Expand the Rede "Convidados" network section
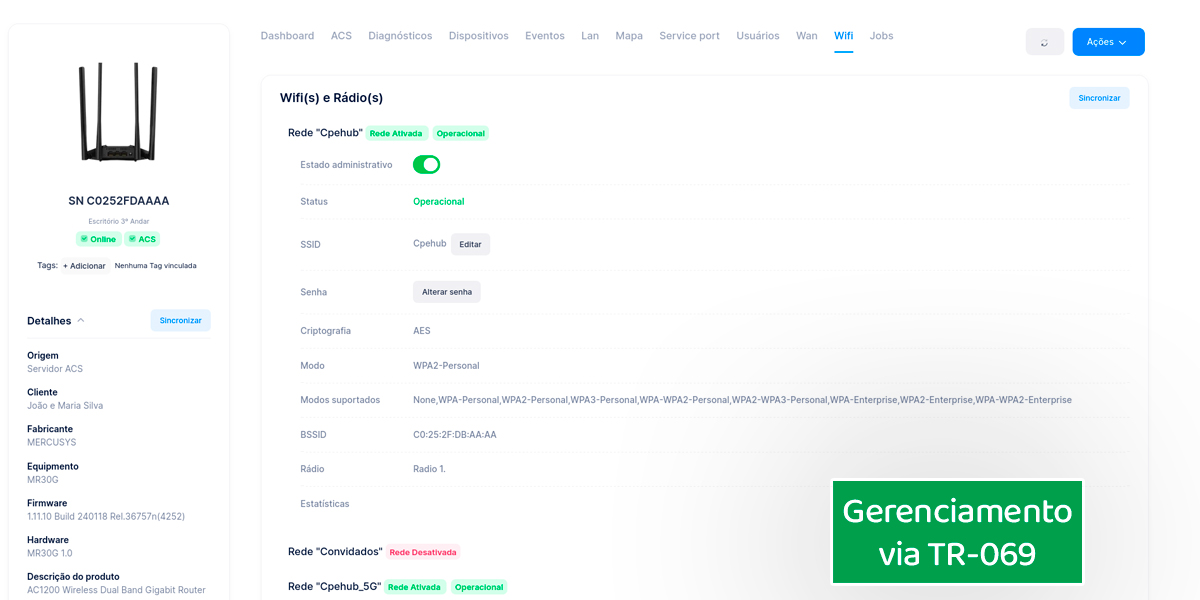The height and width of the screenshot is (600, 1200). (335, 552)
